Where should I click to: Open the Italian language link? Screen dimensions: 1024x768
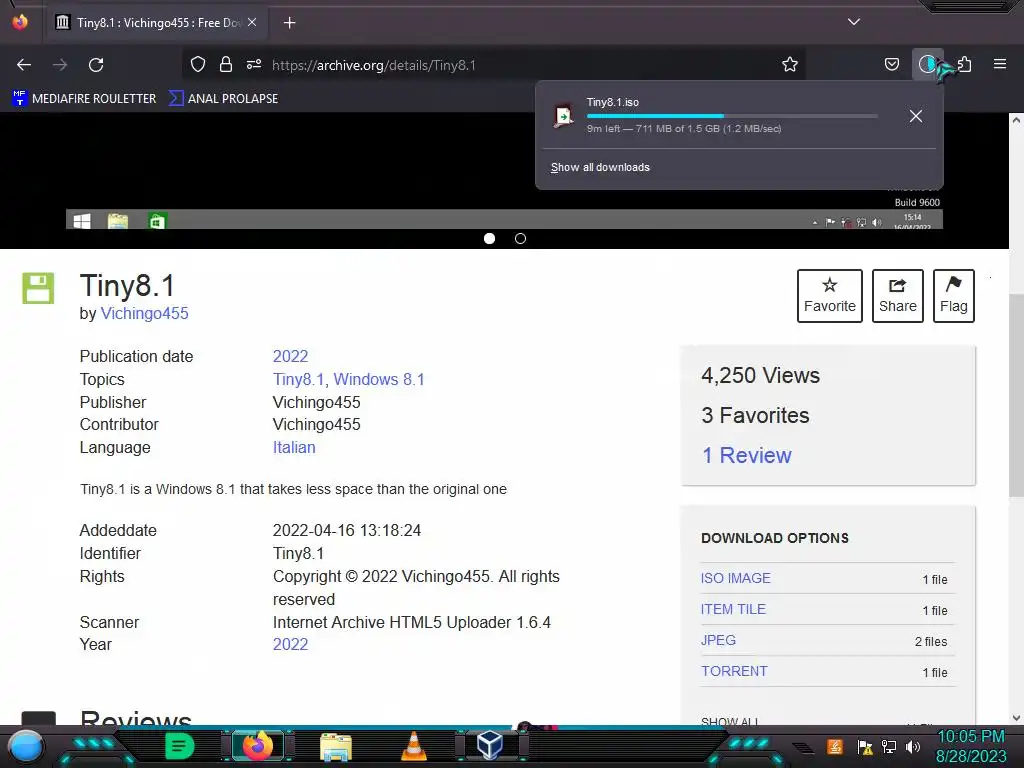[x=294, y=447]
